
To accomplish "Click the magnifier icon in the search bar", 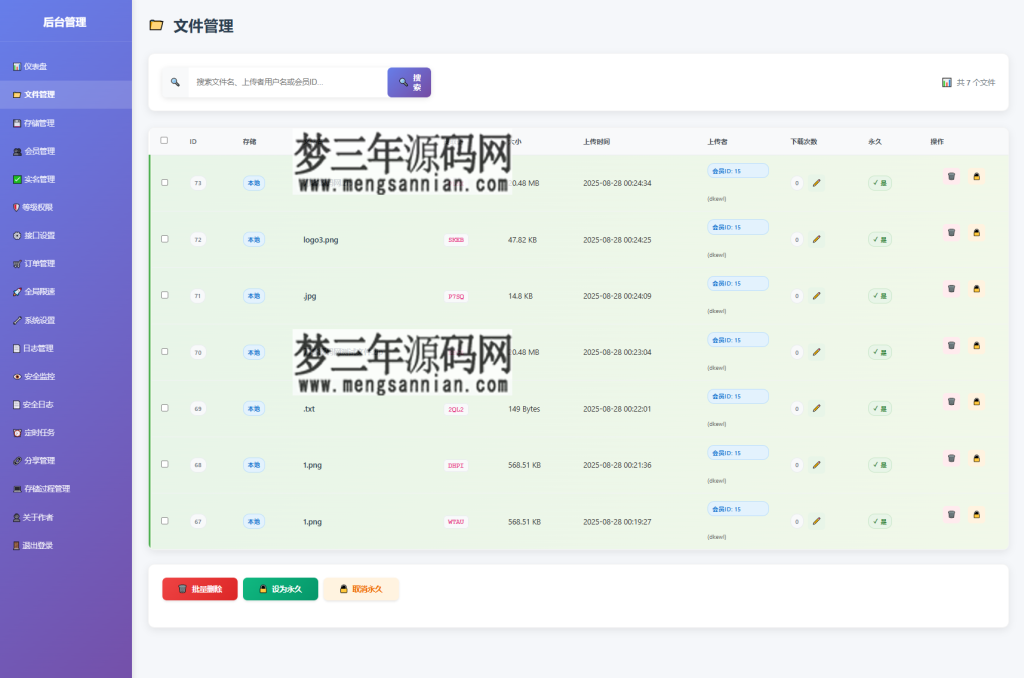I will pos(175,82).
